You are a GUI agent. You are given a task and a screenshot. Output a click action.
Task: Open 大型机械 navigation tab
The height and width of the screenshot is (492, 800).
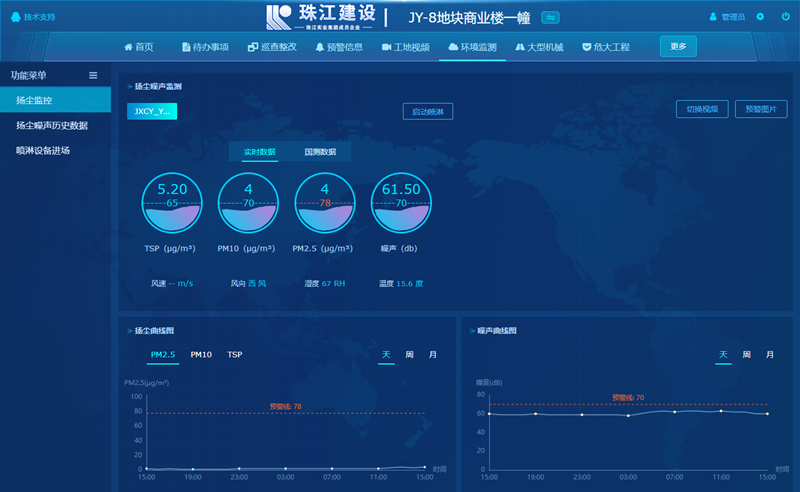click(538, 47)
